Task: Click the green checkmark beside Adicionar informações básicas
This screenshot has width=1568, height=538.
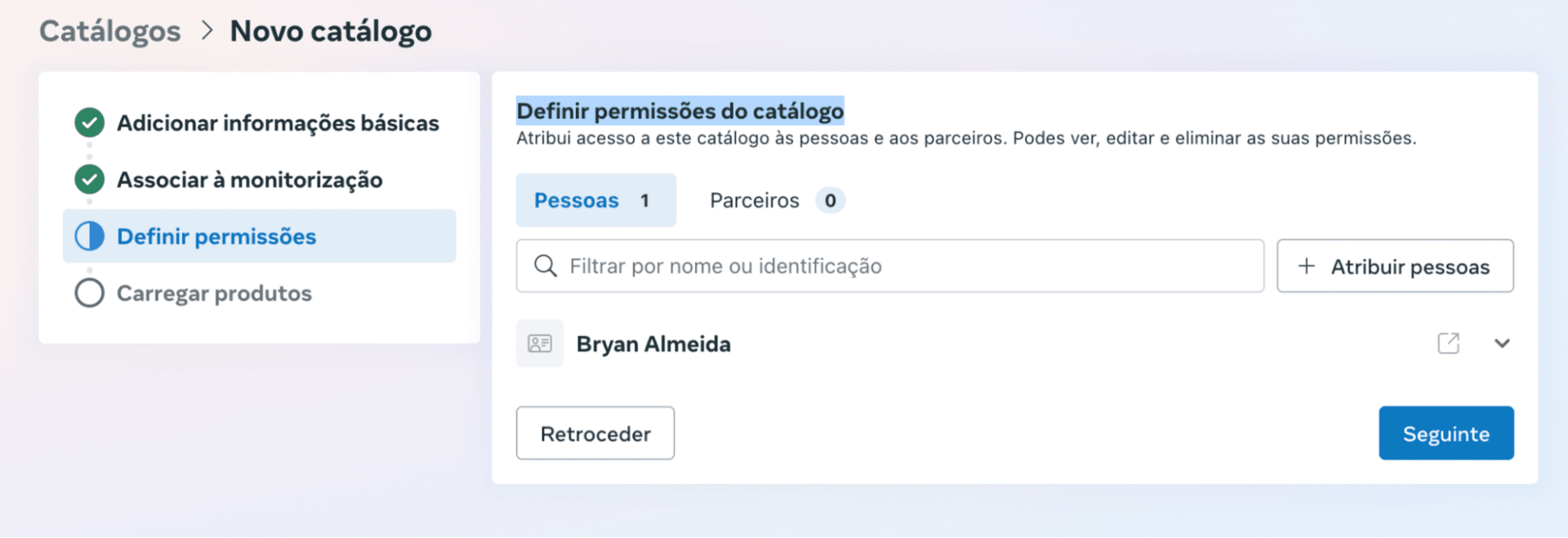Action: coord(89,122)
